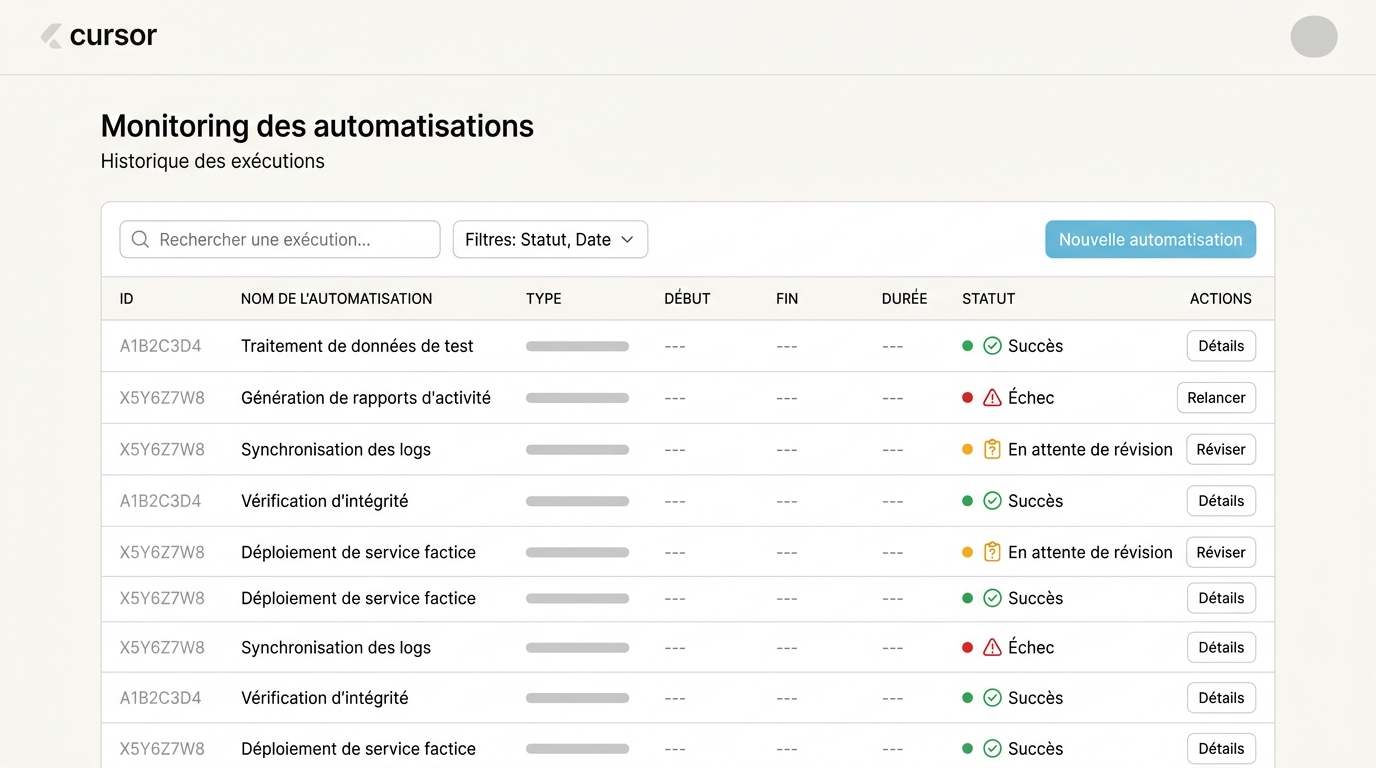1376x768 pixels.
Task: Click the Historique des exécutions subtitle
Action: point(212,161)
